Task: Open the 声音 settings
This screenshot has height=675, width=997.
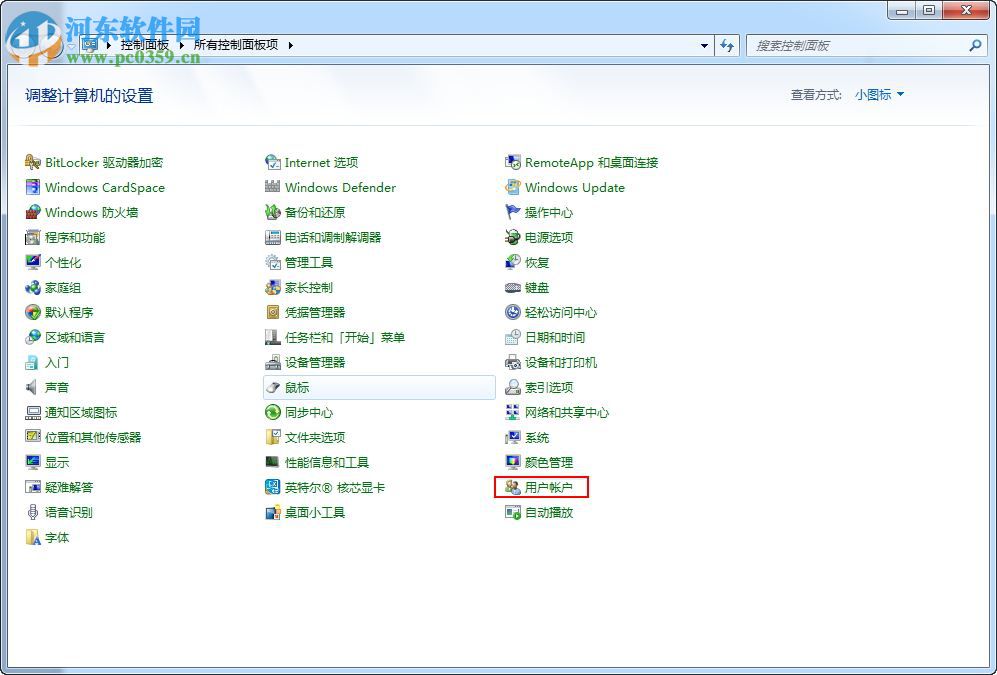Action: [57, 387]
